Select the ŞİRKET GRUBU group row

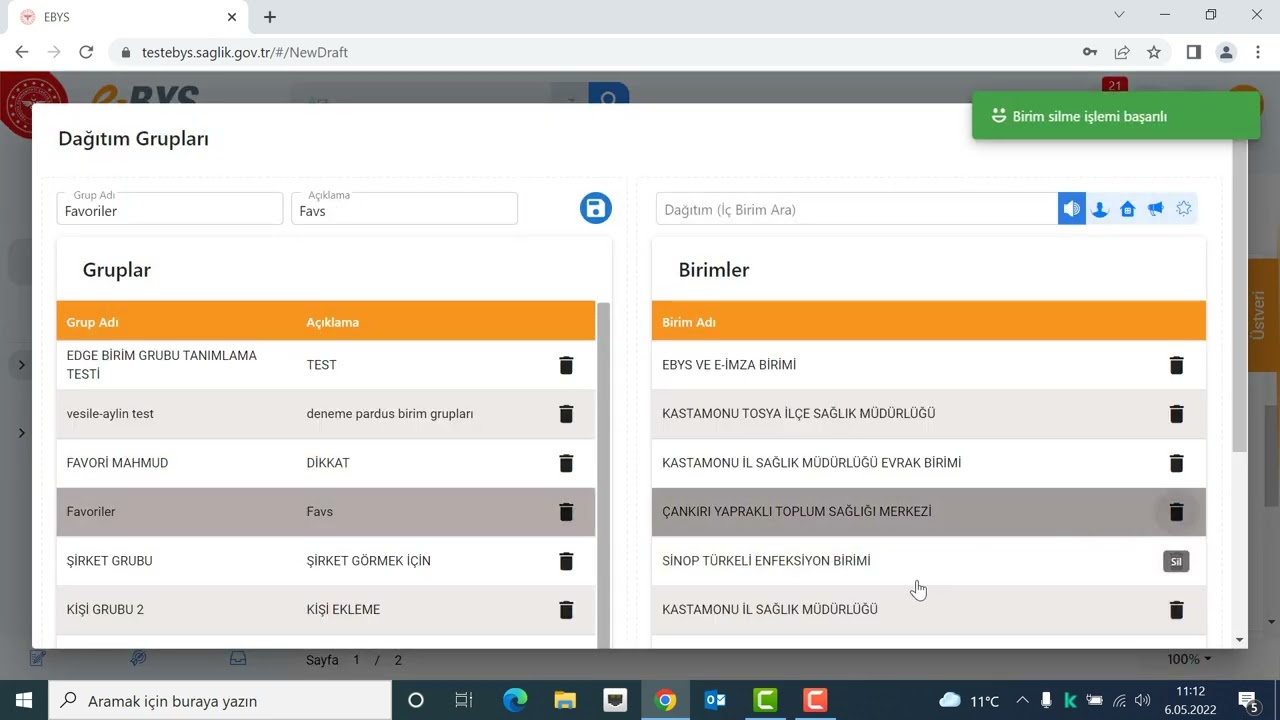click(326, 560)
